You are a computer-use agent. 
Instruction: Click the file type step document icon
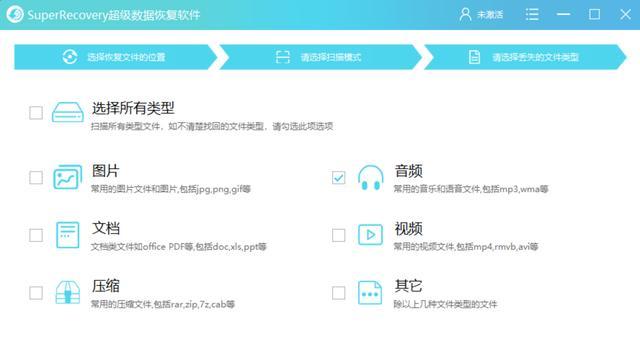click(474, 57)
